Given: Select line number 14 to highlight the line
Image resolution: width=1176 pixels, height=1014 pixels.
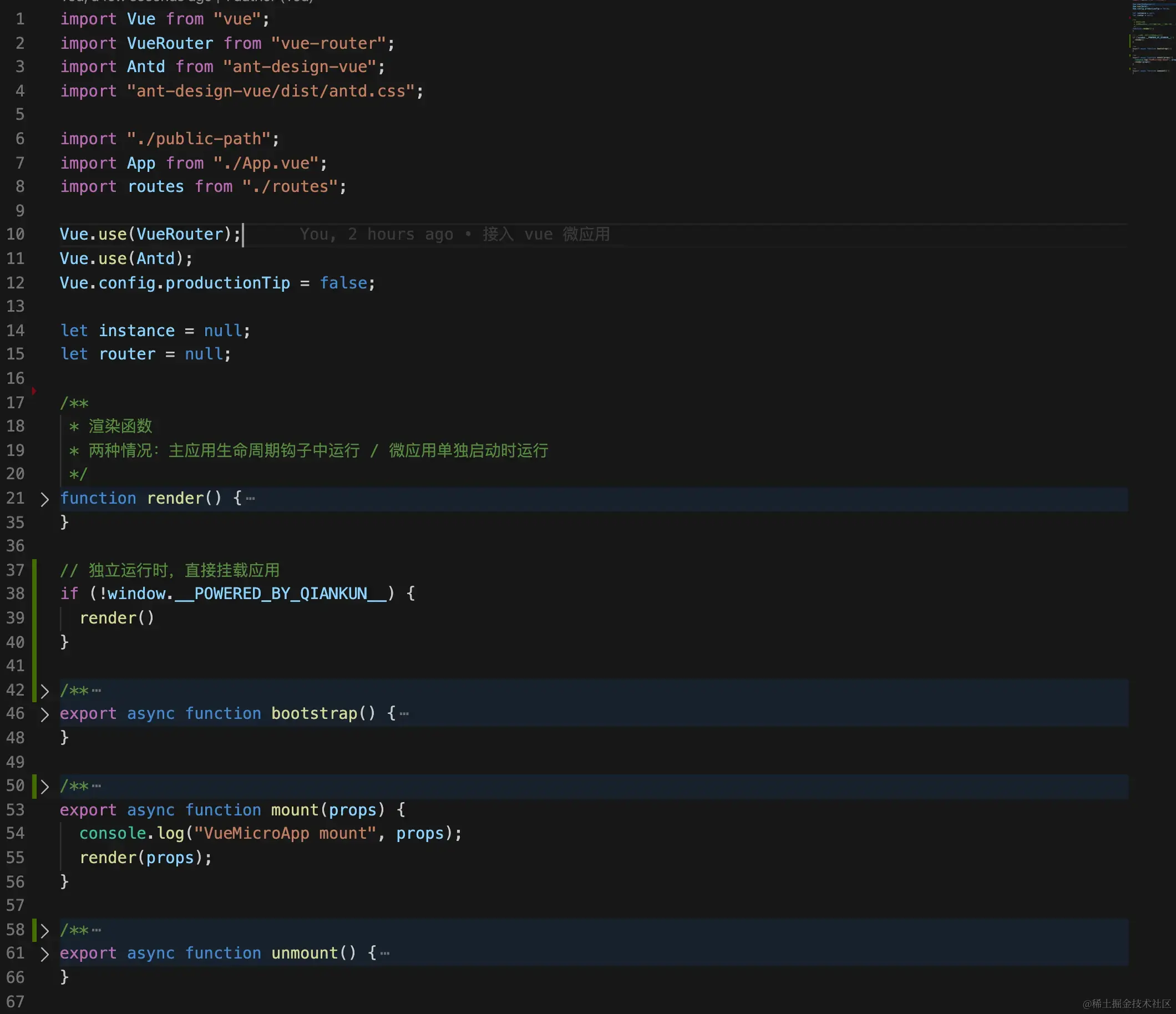Looking at the screenshot, I should point(16,330).
